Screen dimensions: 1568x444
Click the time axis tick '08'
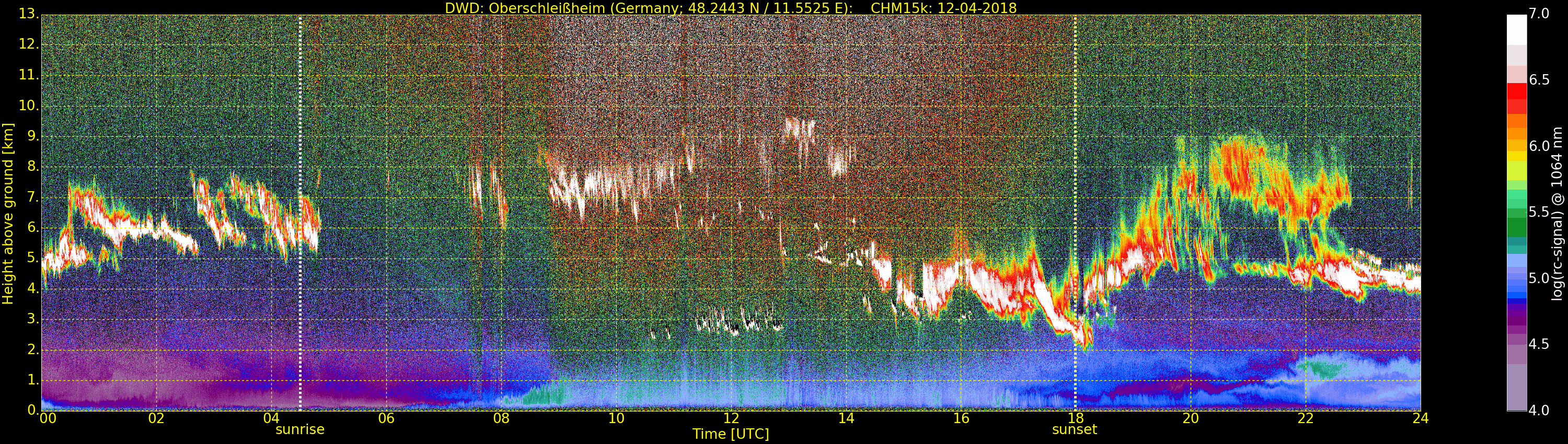(x=501, y=418)
